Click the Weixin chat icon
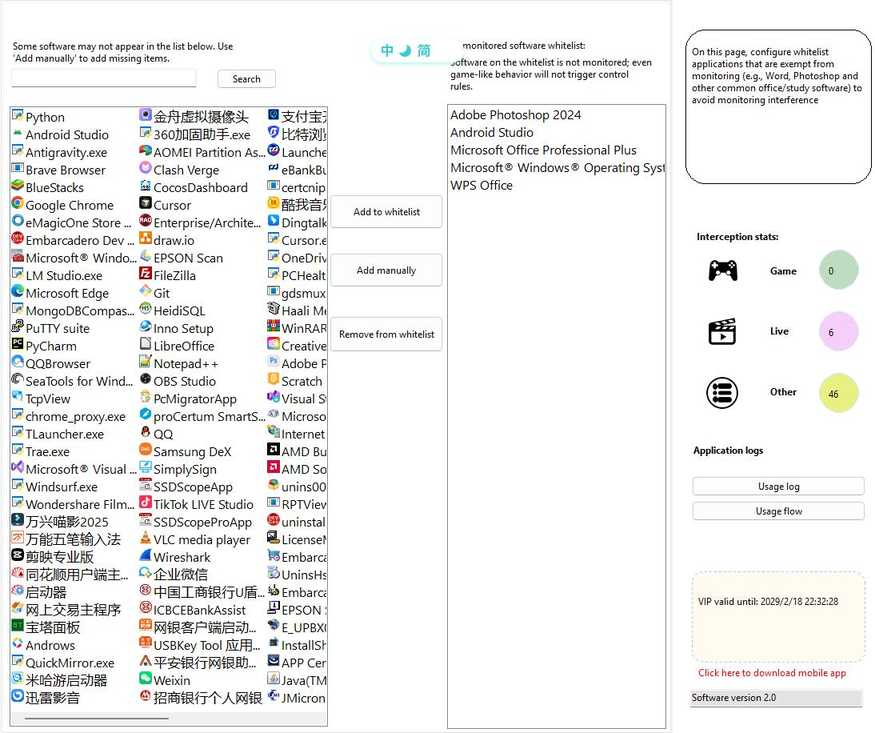 point(145,679)
